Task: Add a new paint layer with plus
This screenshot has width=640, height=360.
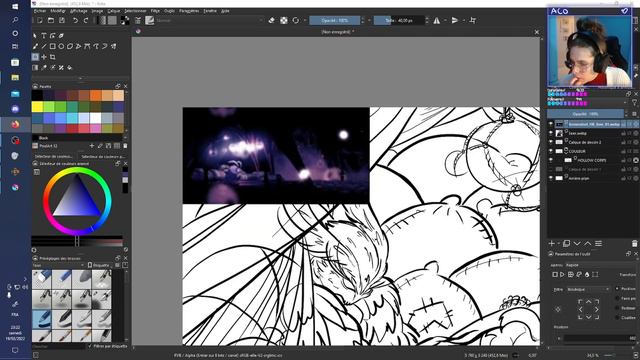Action: pos(551,244)
